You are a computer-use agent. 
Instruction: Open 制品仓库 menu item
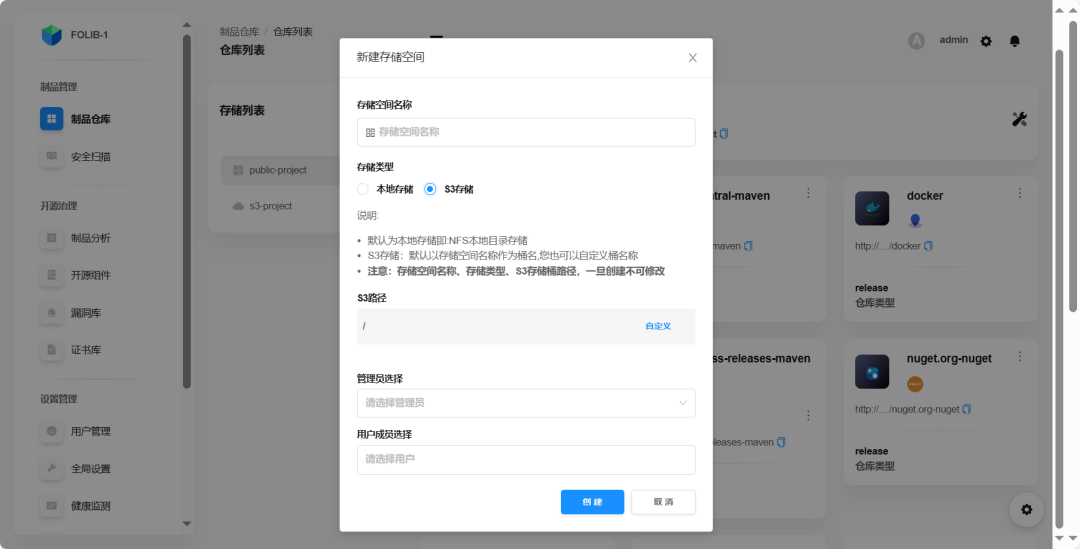point(91,119)
